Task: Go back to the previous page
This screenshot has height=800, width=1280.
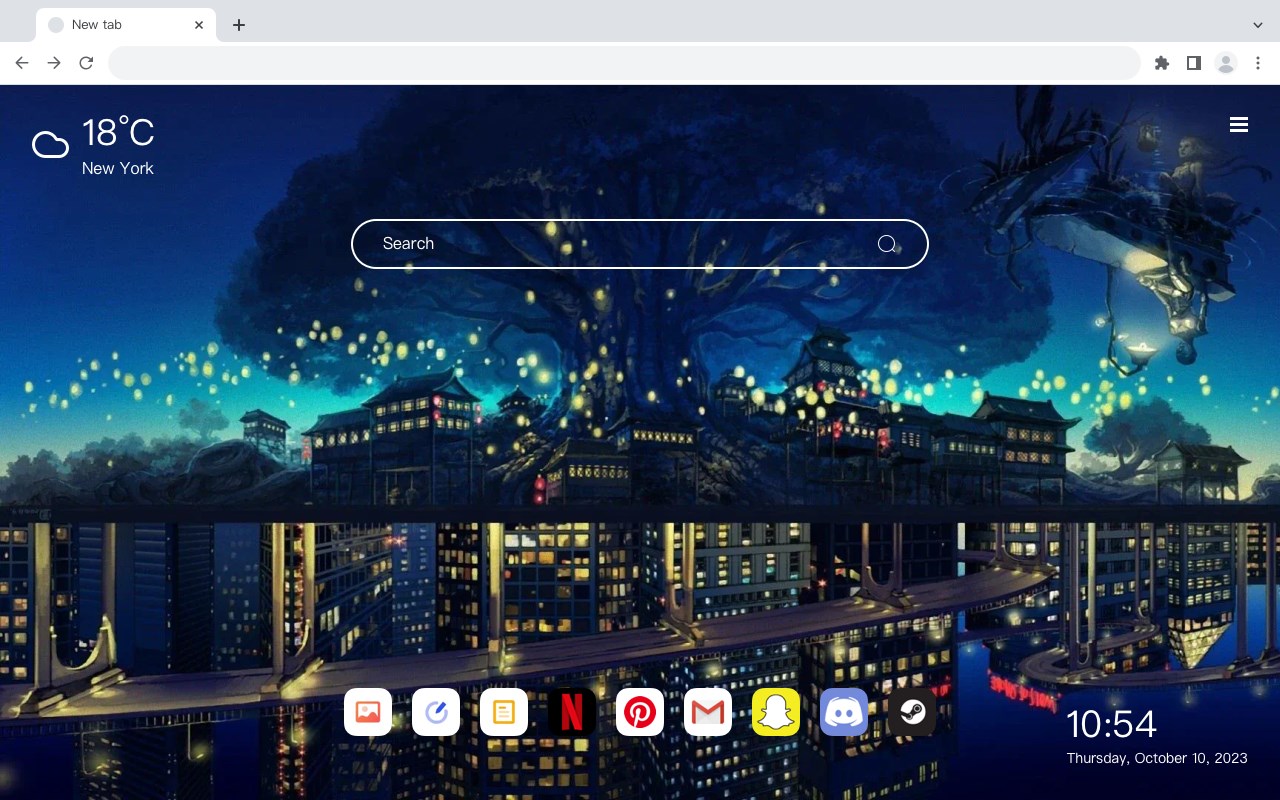Action: [x=22, y=63]
